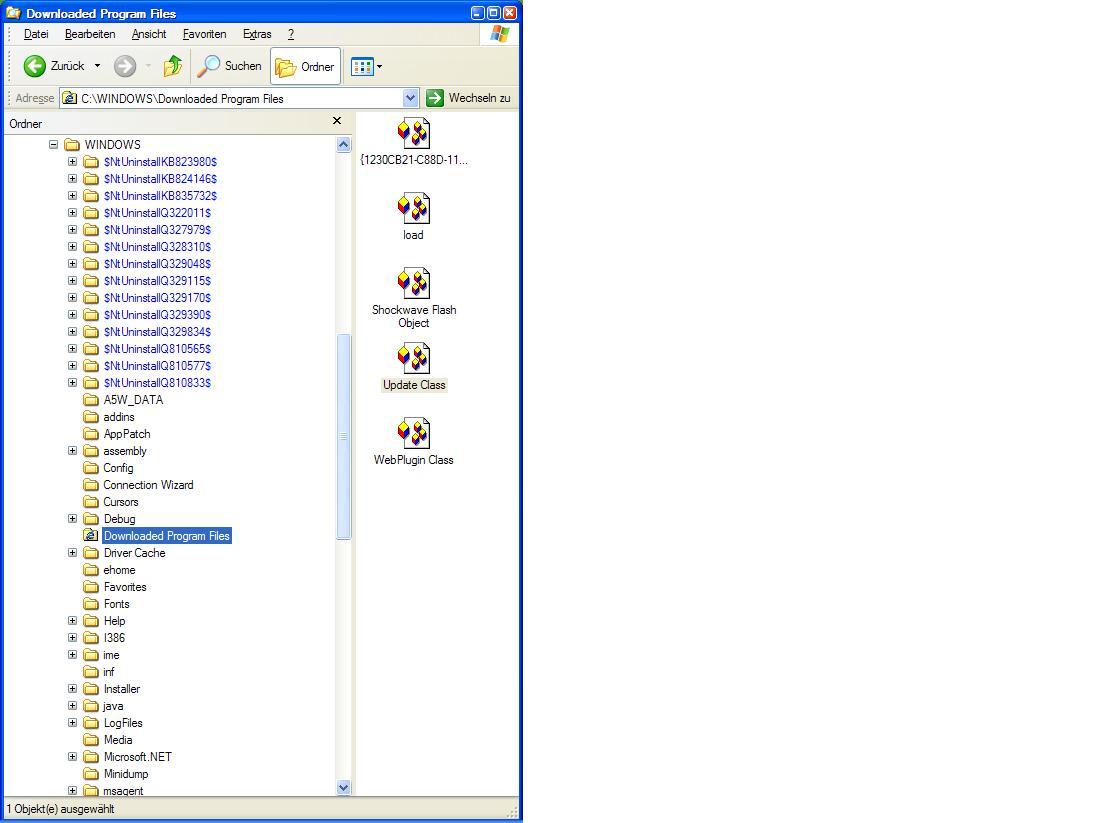Expand the I386 folder node

coord(72,638)
